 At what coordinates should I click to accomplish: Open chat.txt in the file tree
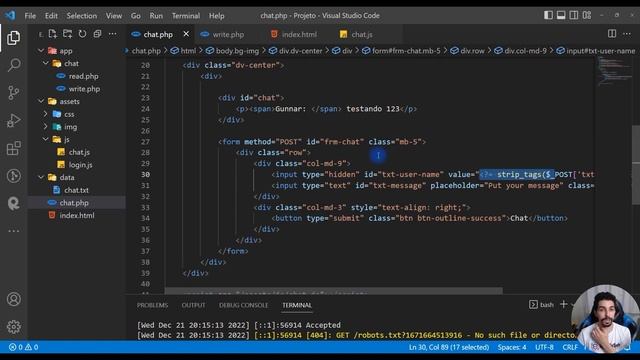77,190
